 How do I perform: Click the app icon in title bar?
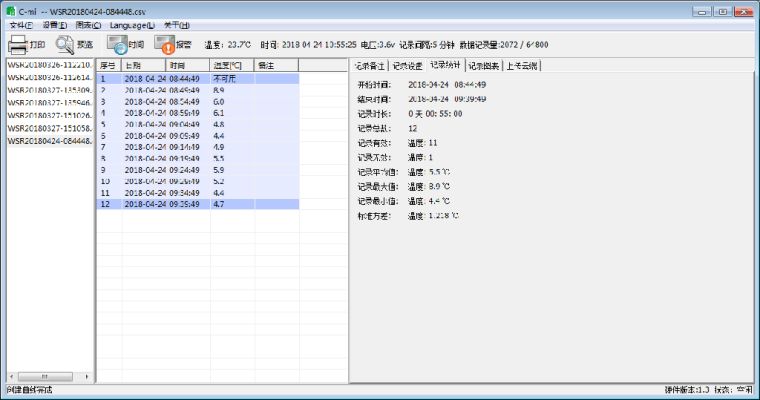pyautogui.click(x=10, y=10)
